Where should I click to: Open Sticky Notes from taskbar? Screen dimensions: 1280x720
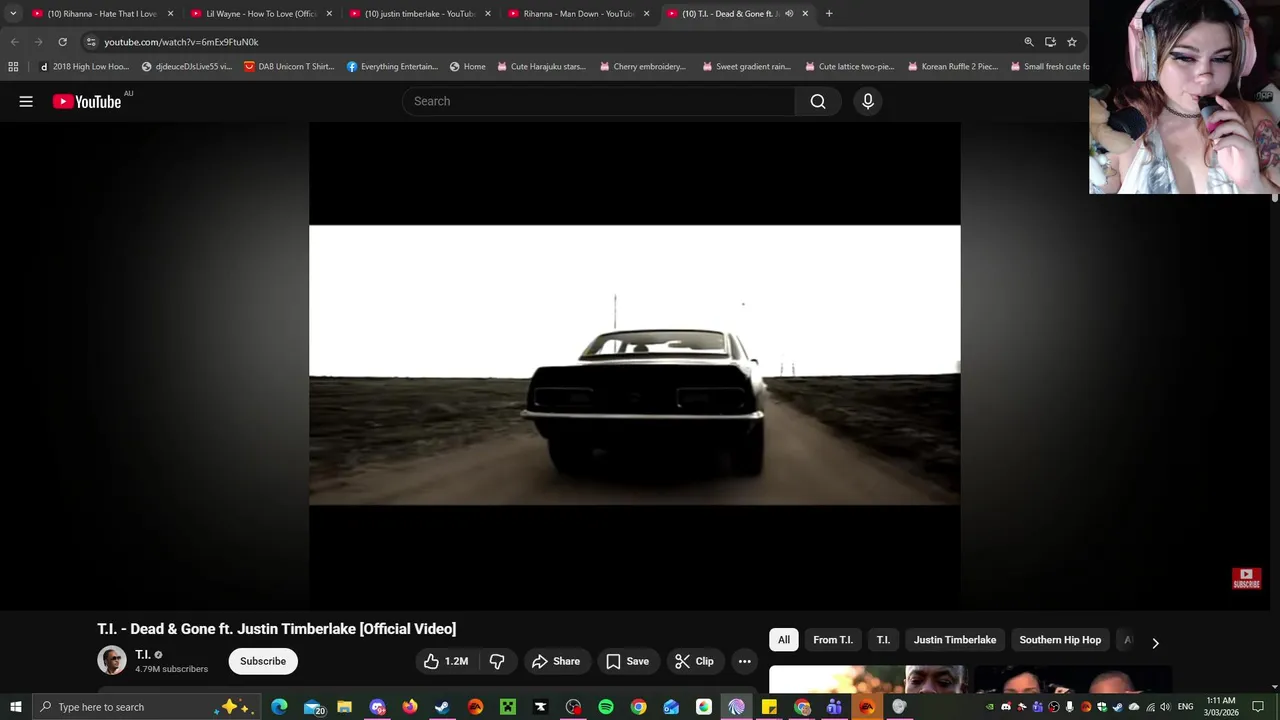click(x=769, y=707)
